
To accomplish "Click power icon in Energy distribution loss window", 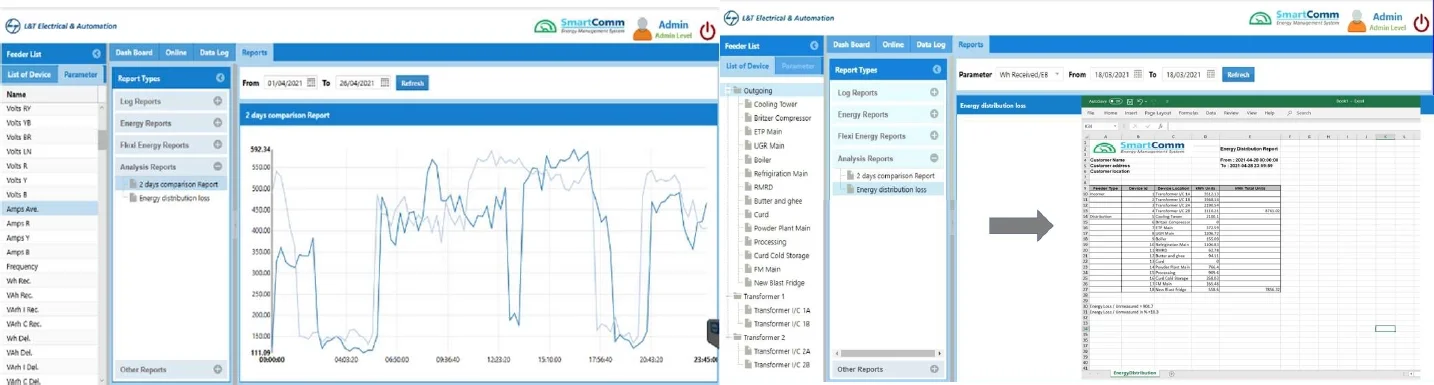I will [x=1421, y=22].
